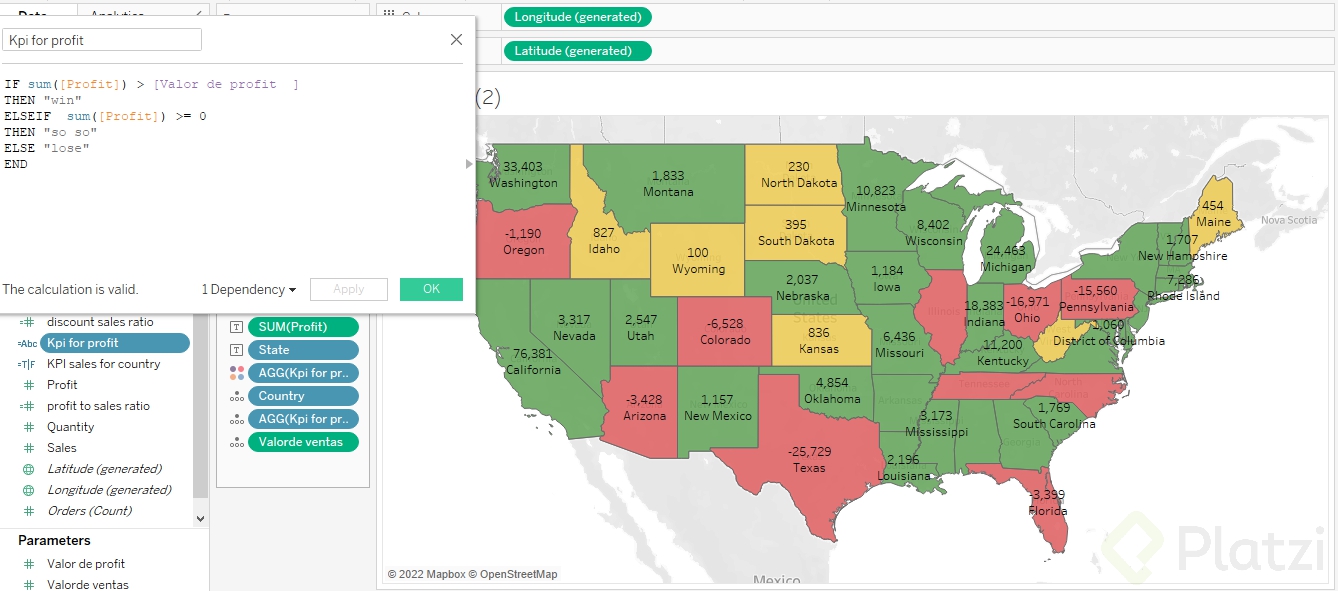Click the detail icon beside the Country pill
The height and width of the screenshot is (591, 1338).
(236, 396)
